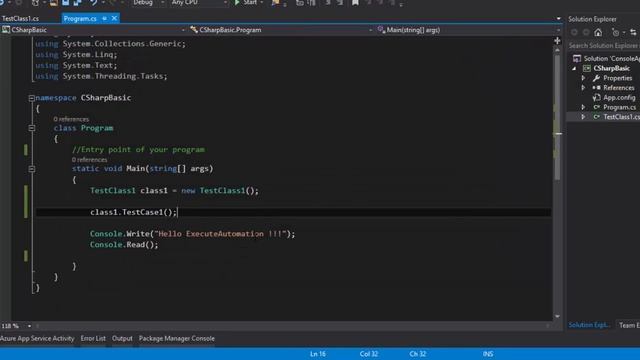Collapse the CSharpBasic project node
This screenshot has width=640, height=360.
point(574,68)
